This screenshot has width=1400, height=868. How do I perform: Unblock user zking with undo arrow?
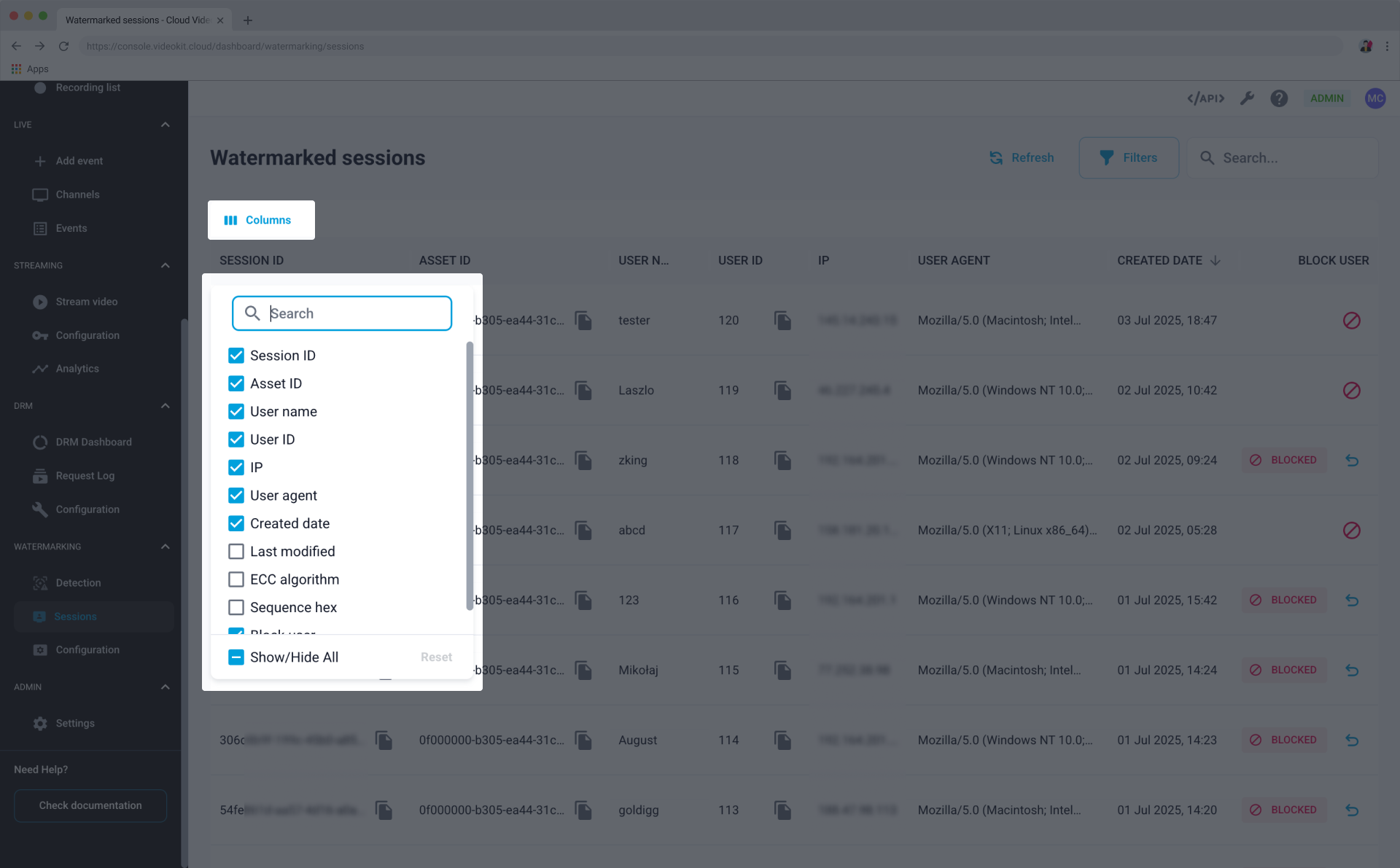tap(1351, 461)
